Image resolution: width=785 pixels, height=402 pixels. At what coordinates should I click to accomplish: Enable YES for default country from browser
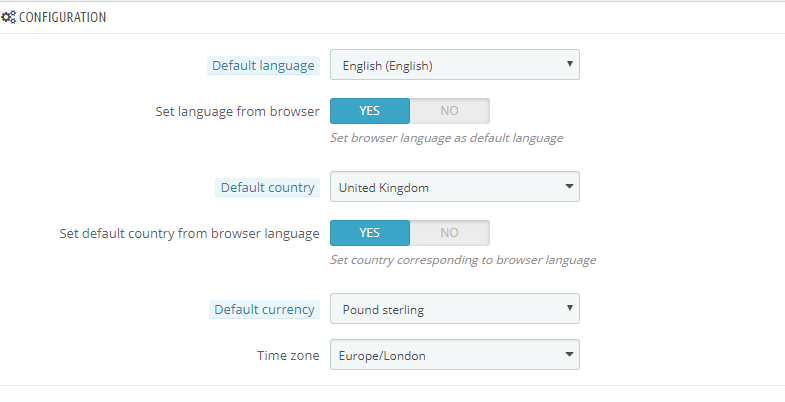pyautogui.click(x=370, y=233)
